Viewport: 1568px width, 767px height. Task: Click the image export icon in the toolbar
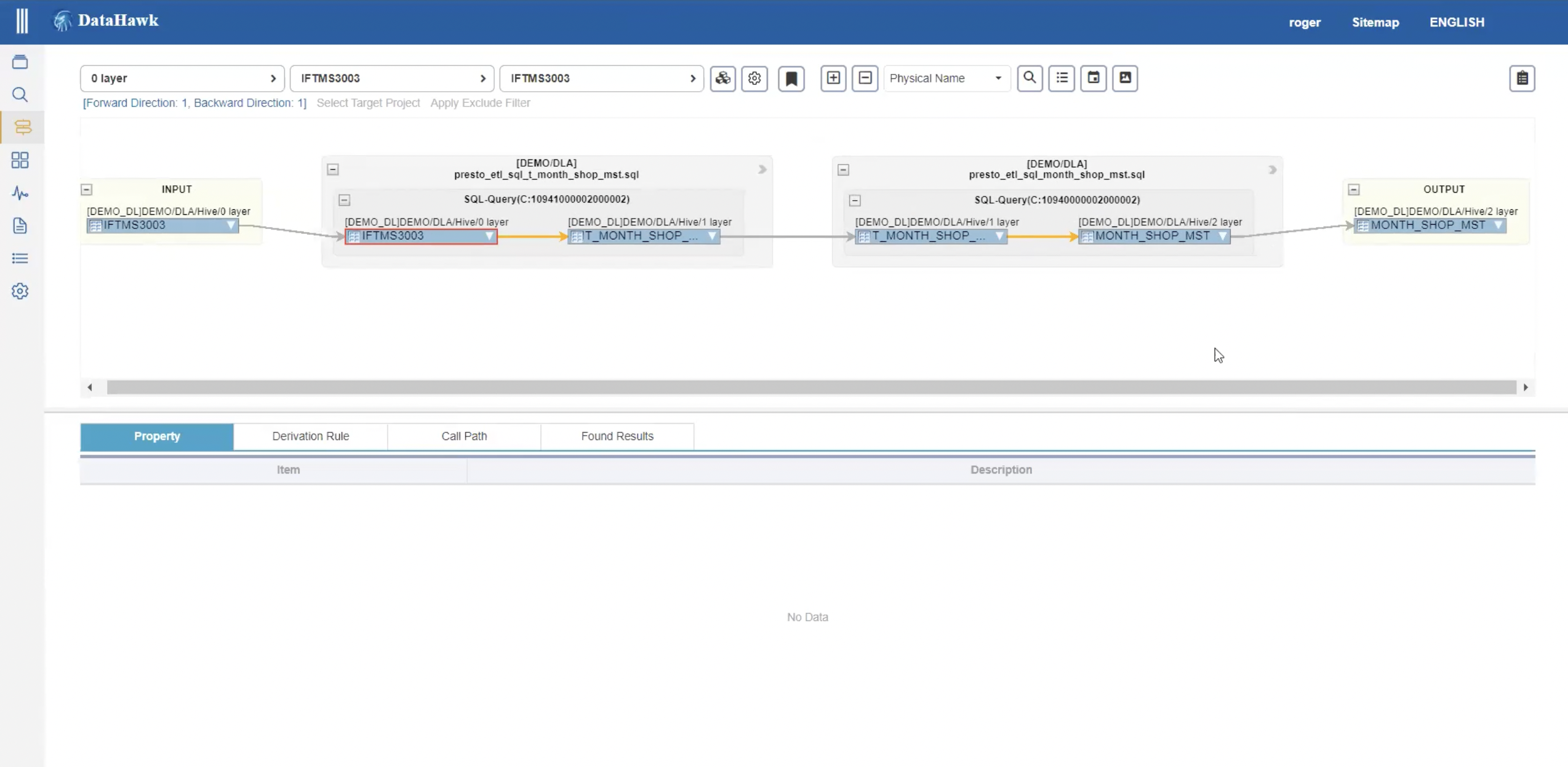(1124, 78)
